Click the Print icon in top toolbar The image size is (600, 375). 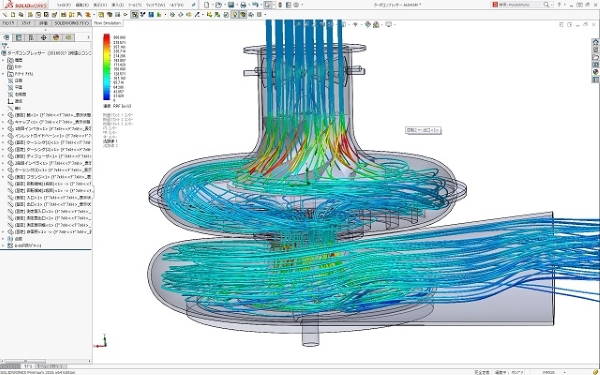click(243, 5)
